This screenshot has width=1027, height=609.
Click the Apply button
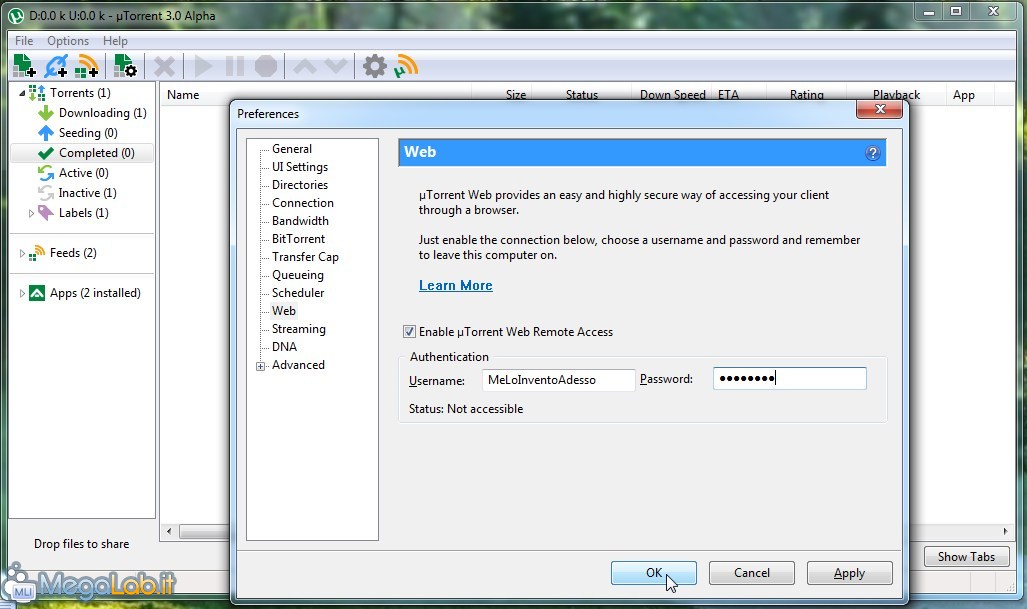tap(850, 573)
